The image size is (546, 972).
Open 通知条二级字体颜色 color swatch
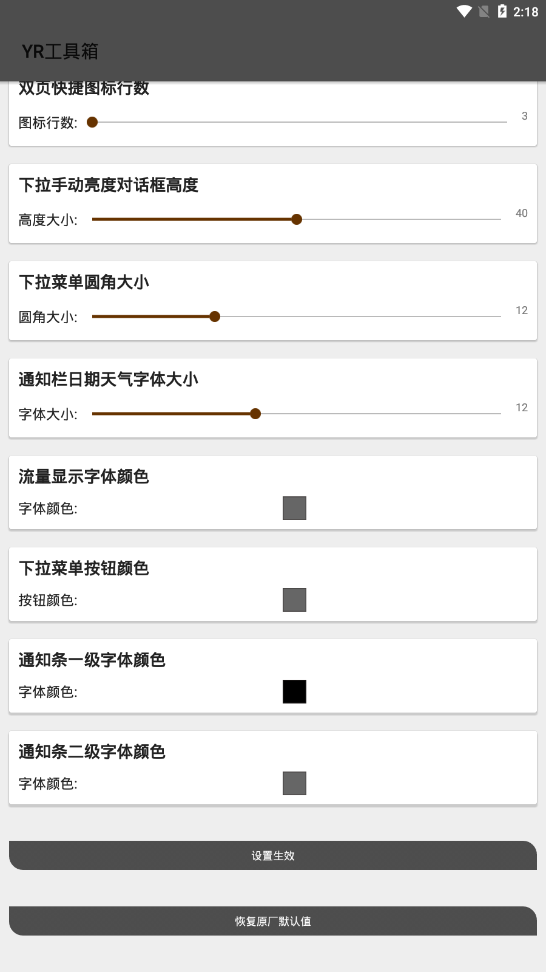(x=294, y=783)
